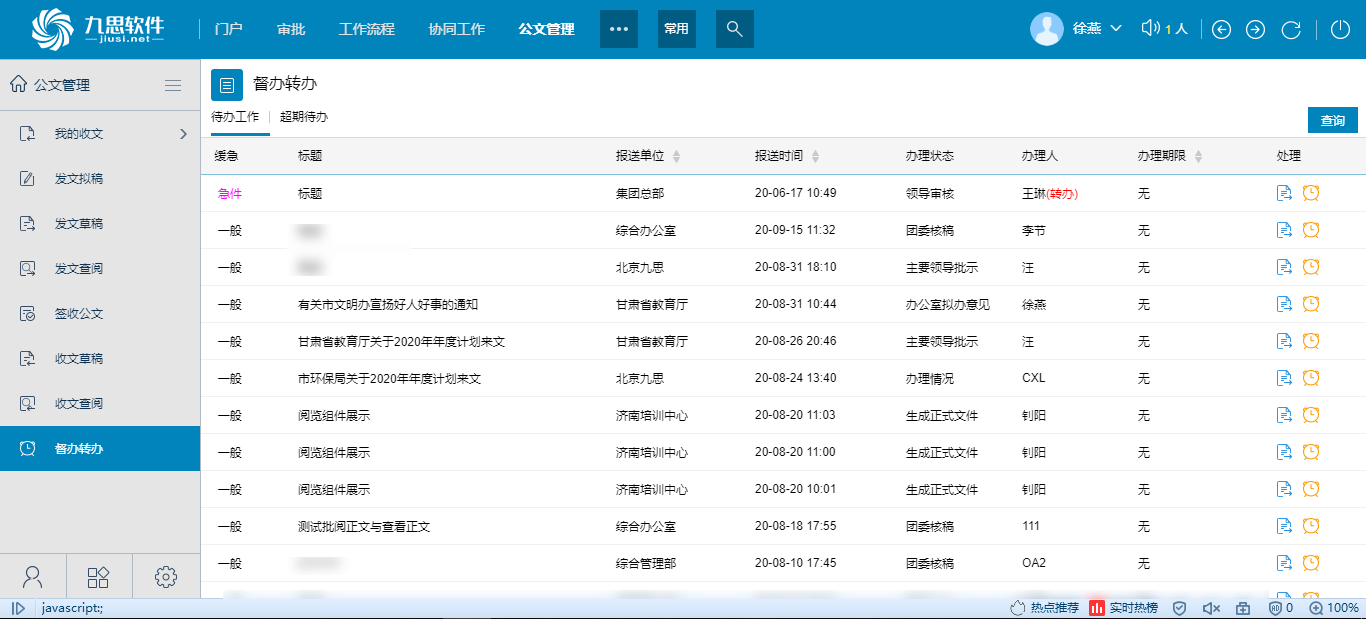Open 发文拟稿 in the sidebar
The width and height of the screenshot is (1366, 619).
(x=79, y=179)
